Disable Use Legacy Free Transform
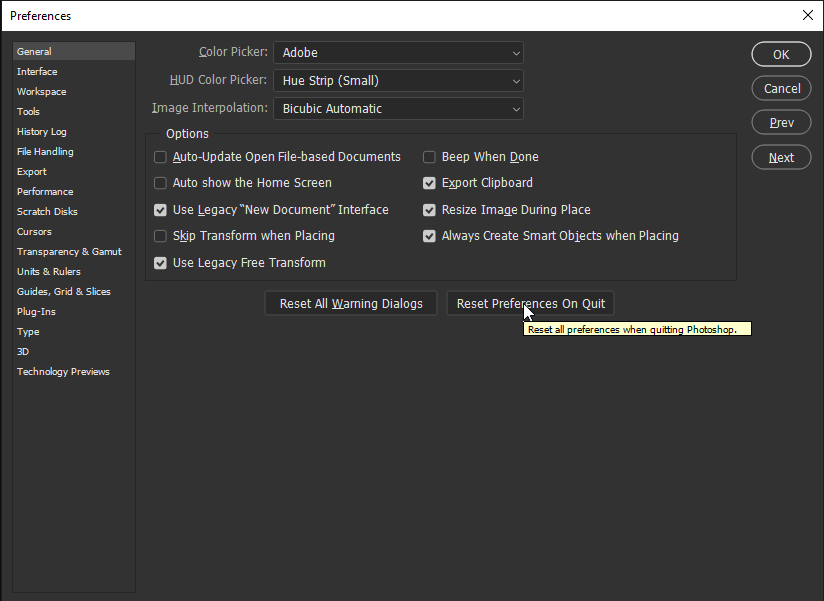The width and height of the screenshot is (824, 601). pos(160,263)
